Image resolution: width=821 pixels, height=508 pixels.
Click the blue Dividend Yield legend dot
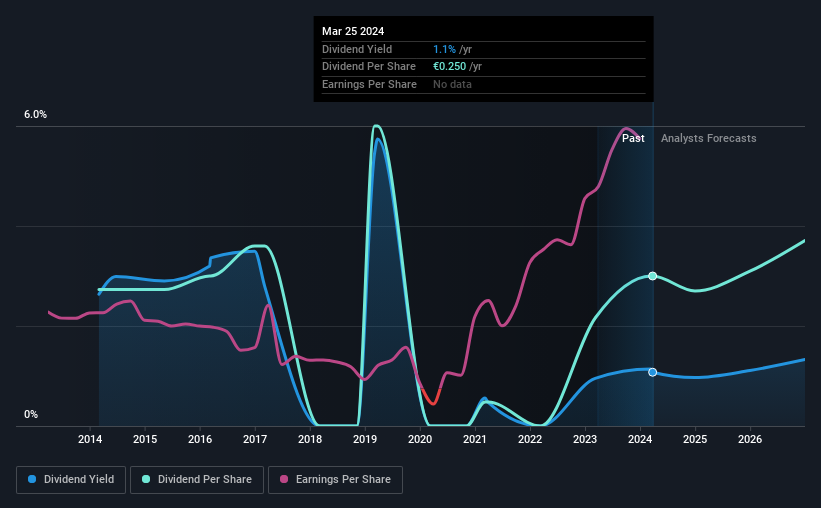[32, 479]
